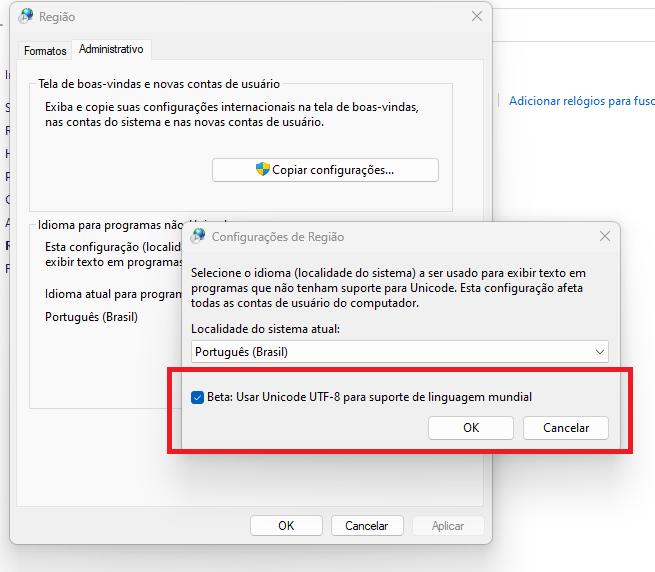Image resolution: width=655 pixels, height=572 pixels.
Task: Click the Selecione o idioma description text
Action: point(388,288)
